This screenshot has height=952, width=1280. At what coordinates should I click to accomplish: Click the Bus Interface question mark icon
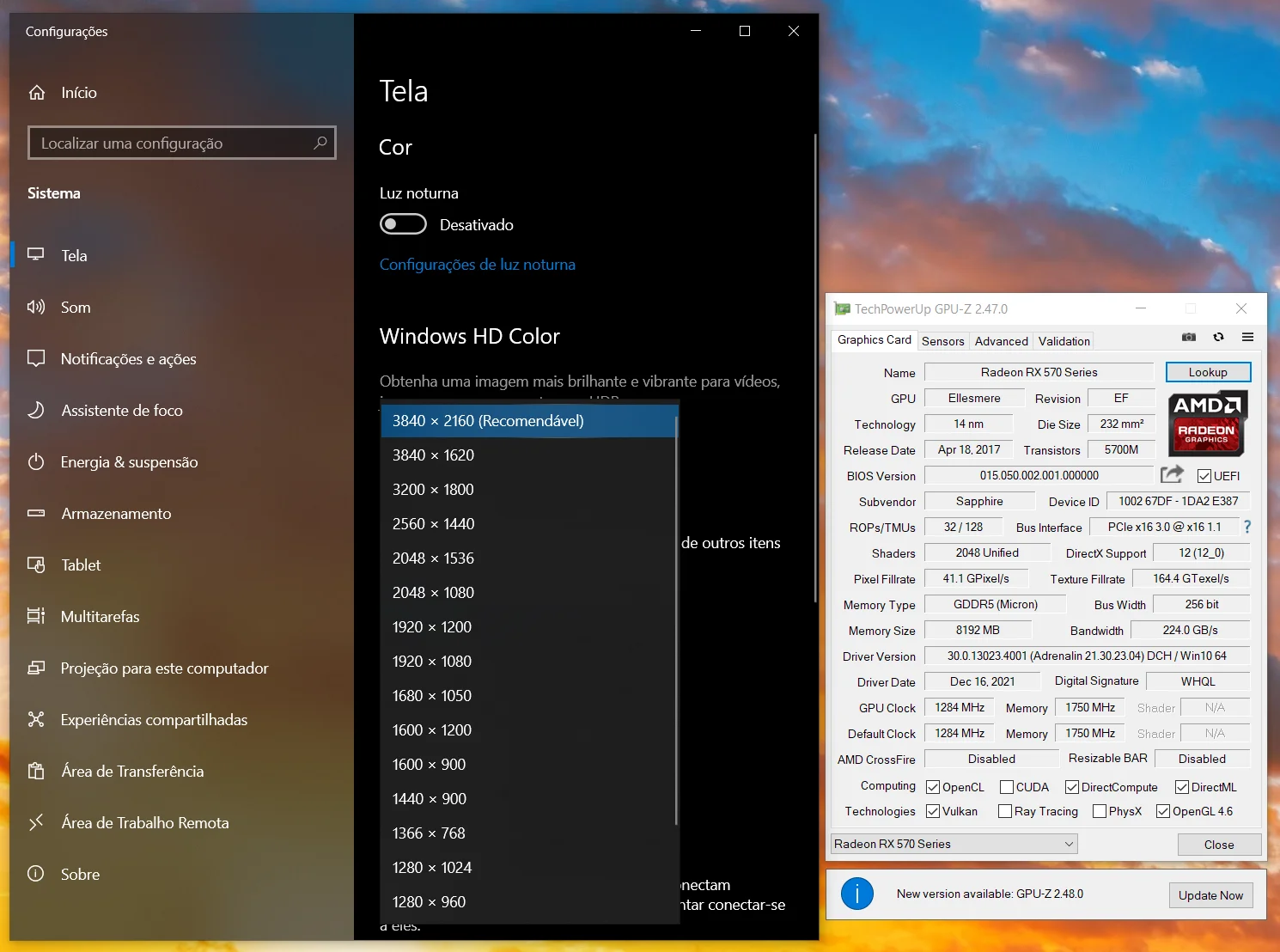(x=1247, y=527)
